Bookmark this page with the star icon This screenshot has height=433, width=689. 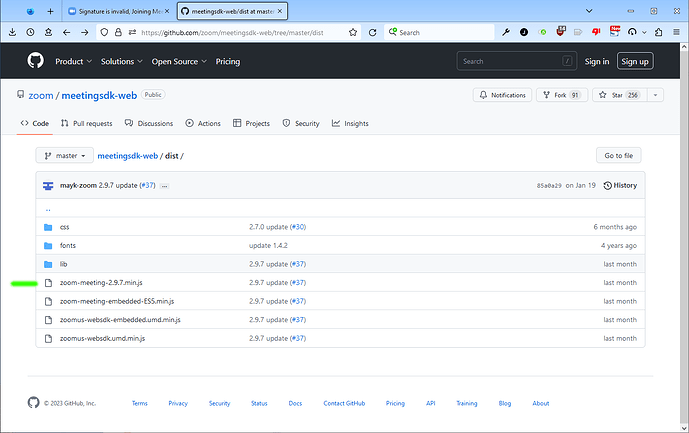click(353, 32)
